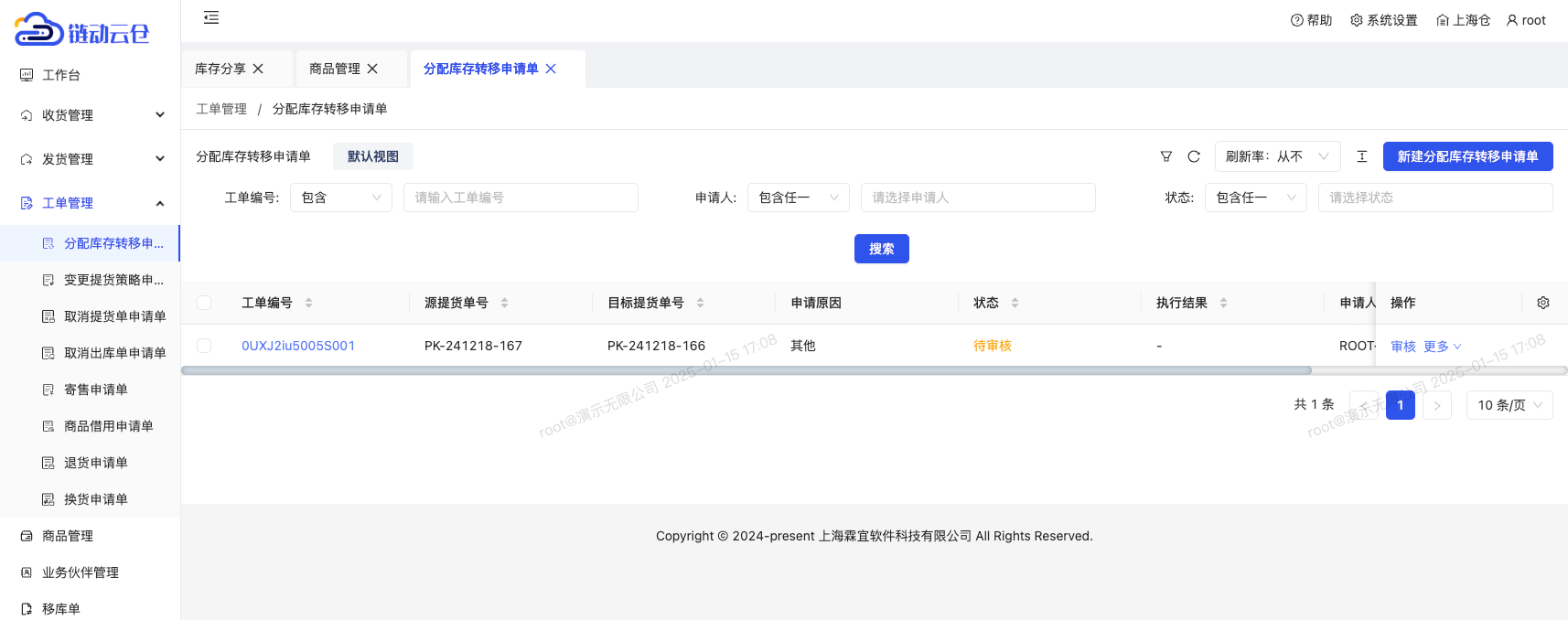1568x620 pixels.
Task: Click the filter funnel icon
Action: tap(1165, 156)
